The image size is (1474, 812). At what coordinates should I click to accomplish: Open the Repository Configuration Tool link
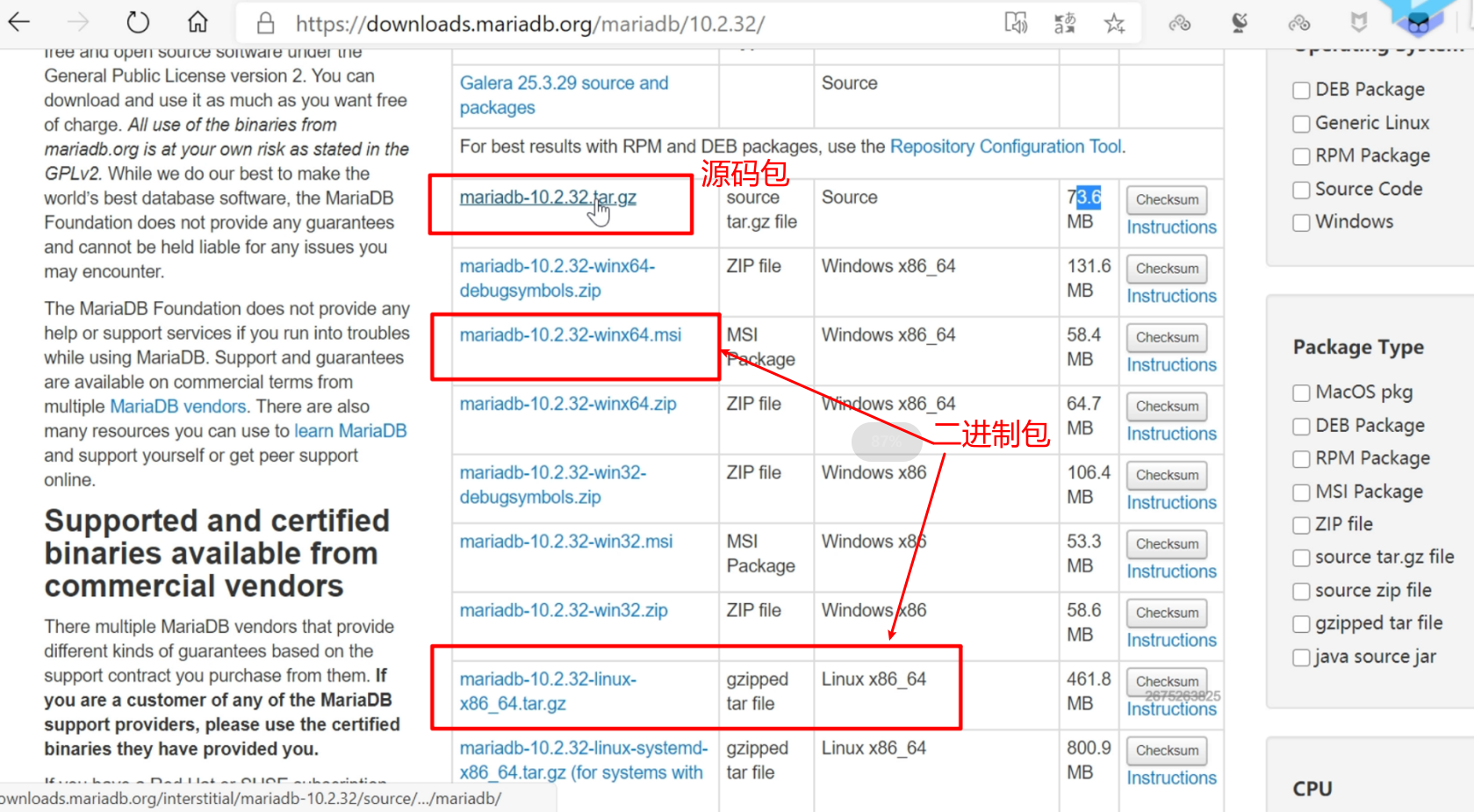(x=1006, y=147)
